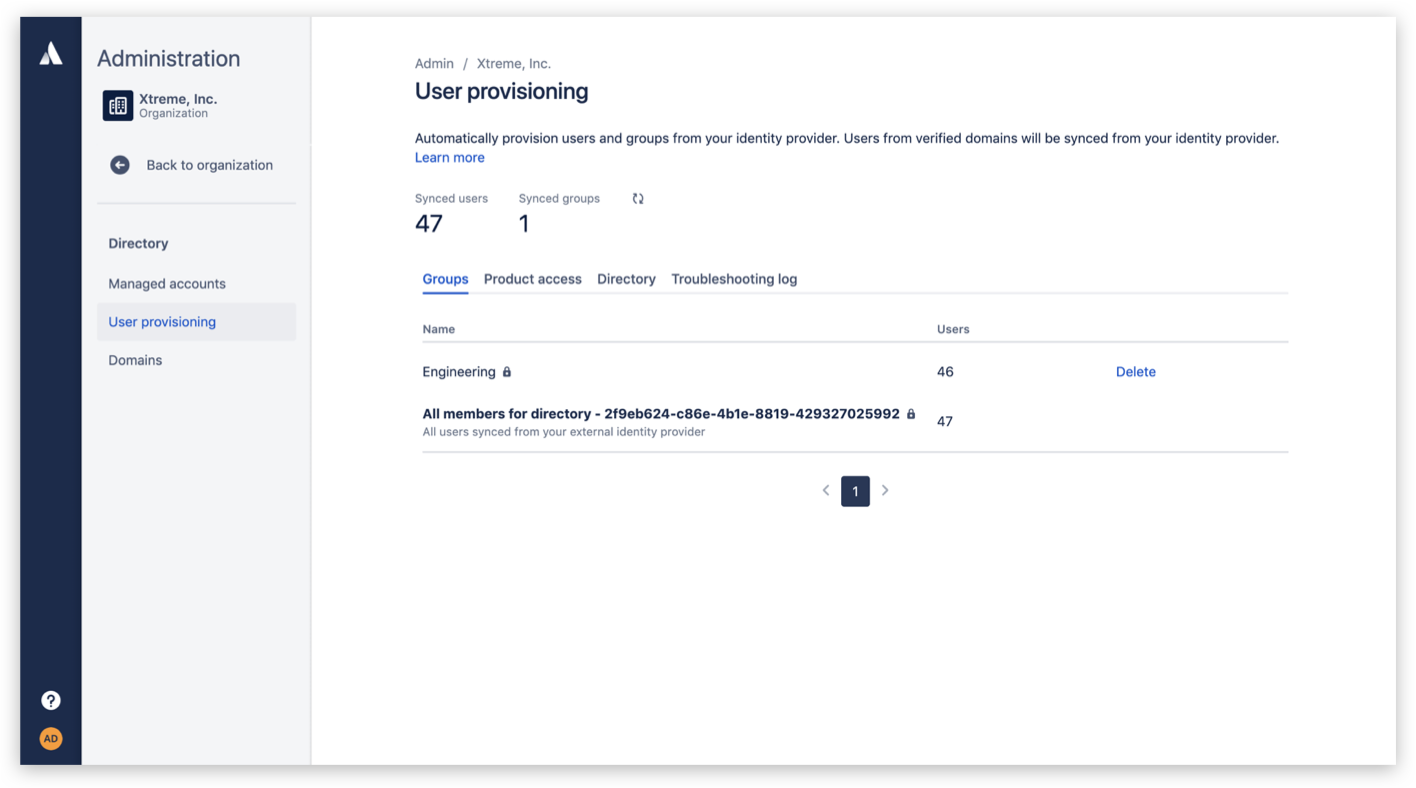Delete the Engineering group

pos(1135,372)
